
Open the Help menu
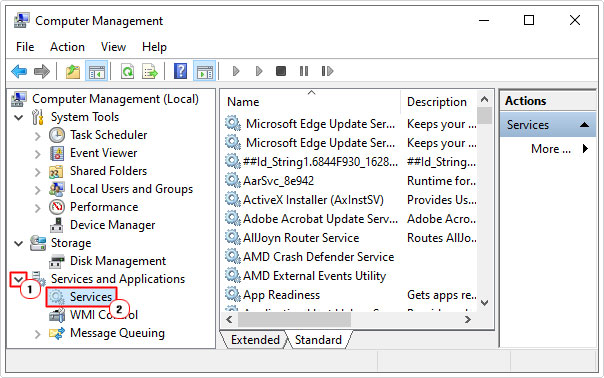(154, 47)
